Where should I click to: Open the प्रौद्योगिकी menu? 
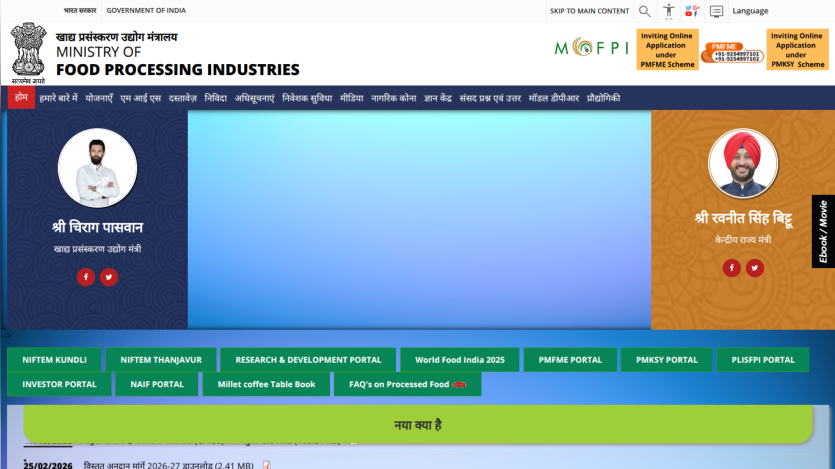603,98
